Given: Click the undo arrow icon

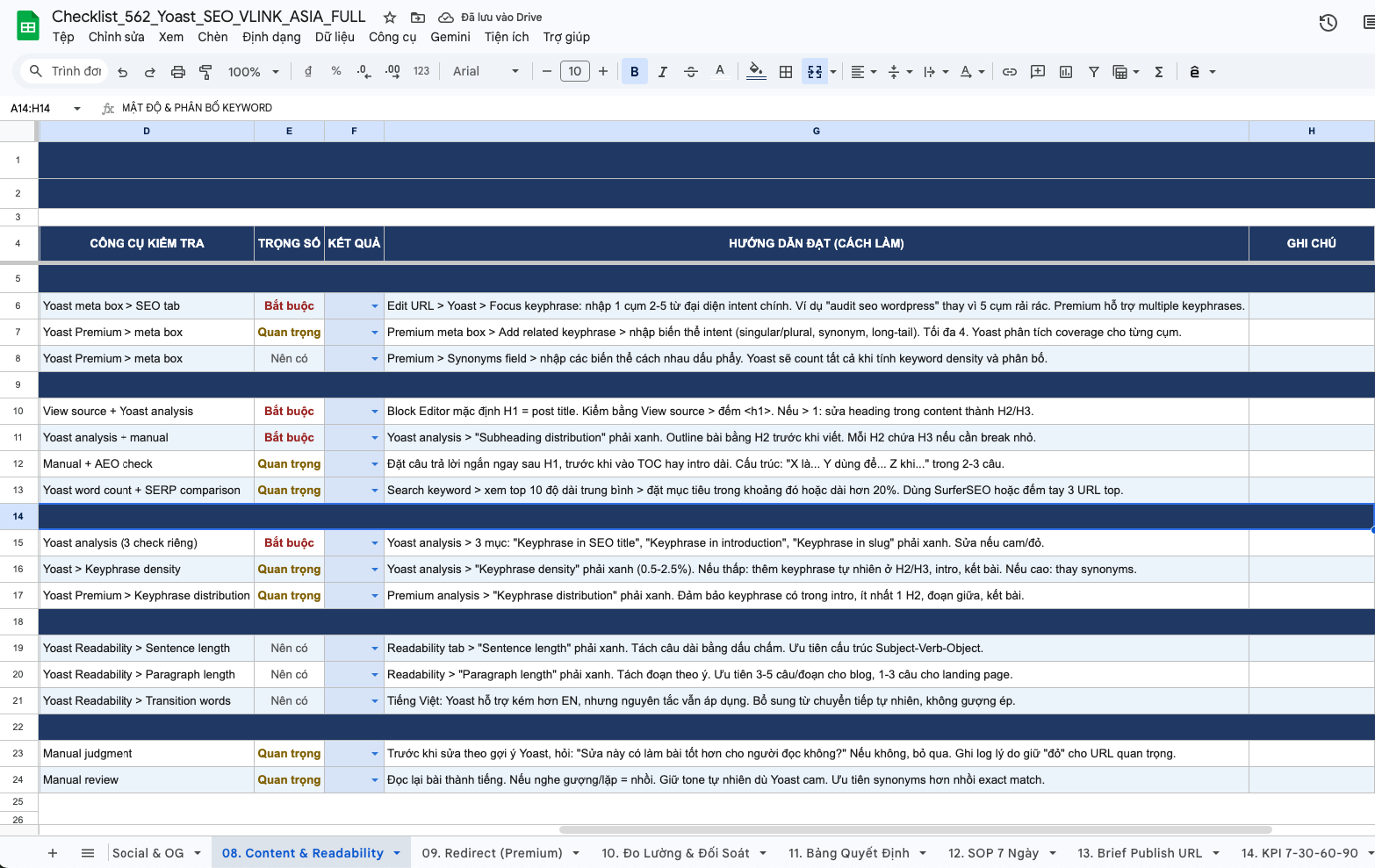Looking at the screenshot, I should point(123,72).
